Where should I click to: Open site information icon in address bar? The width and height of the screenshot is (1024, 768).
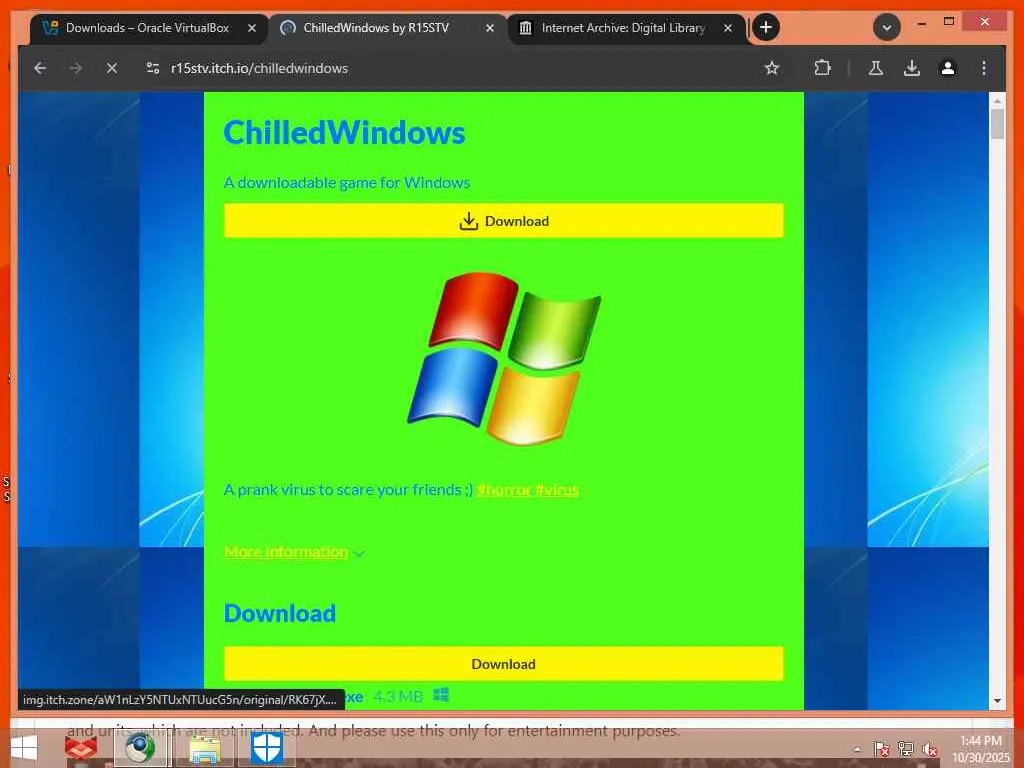[x=153, y=68]
